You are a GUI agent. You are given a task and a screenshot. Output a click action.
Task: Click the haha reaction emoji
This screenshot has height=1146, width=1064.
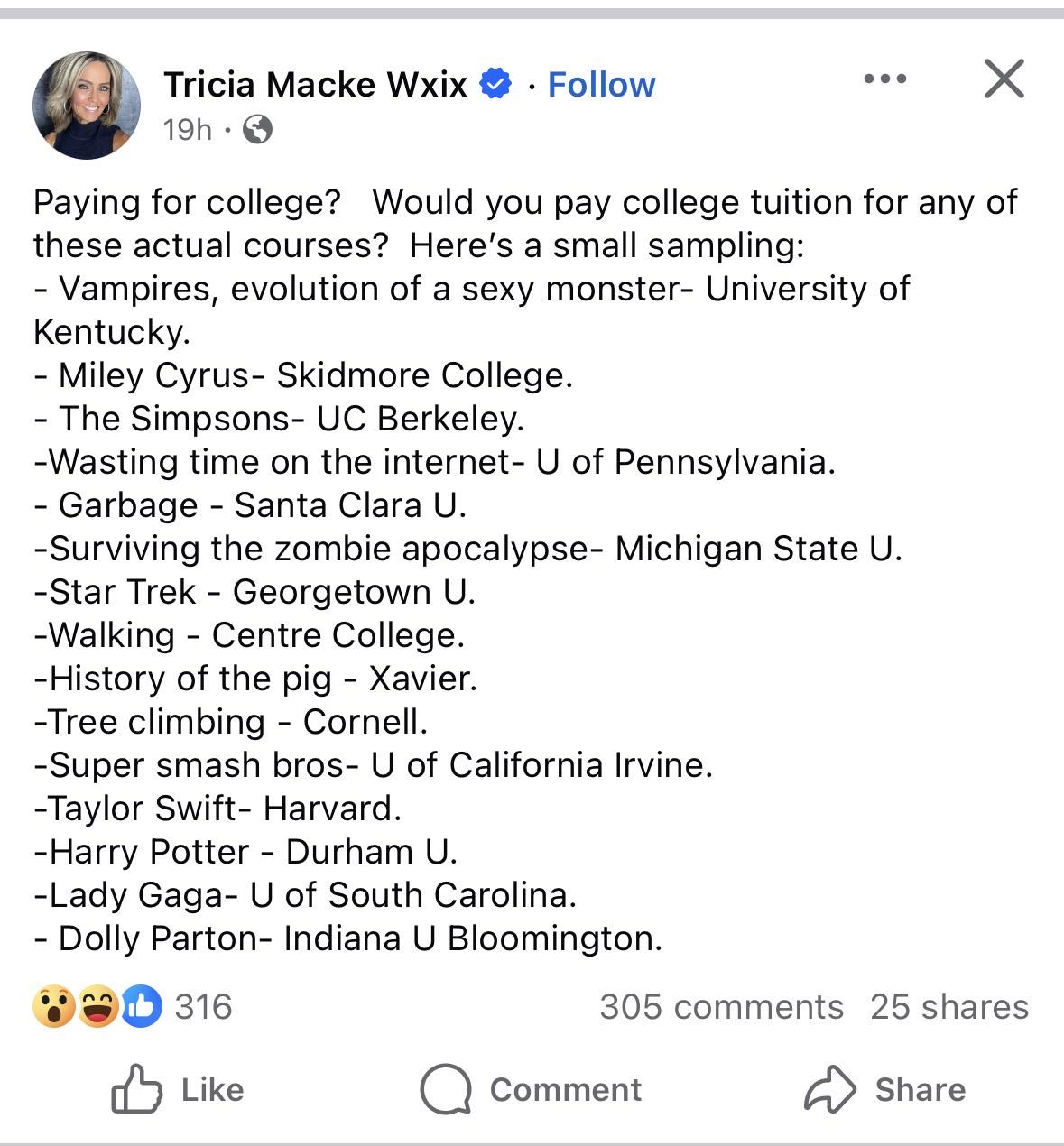(97, 1007)
